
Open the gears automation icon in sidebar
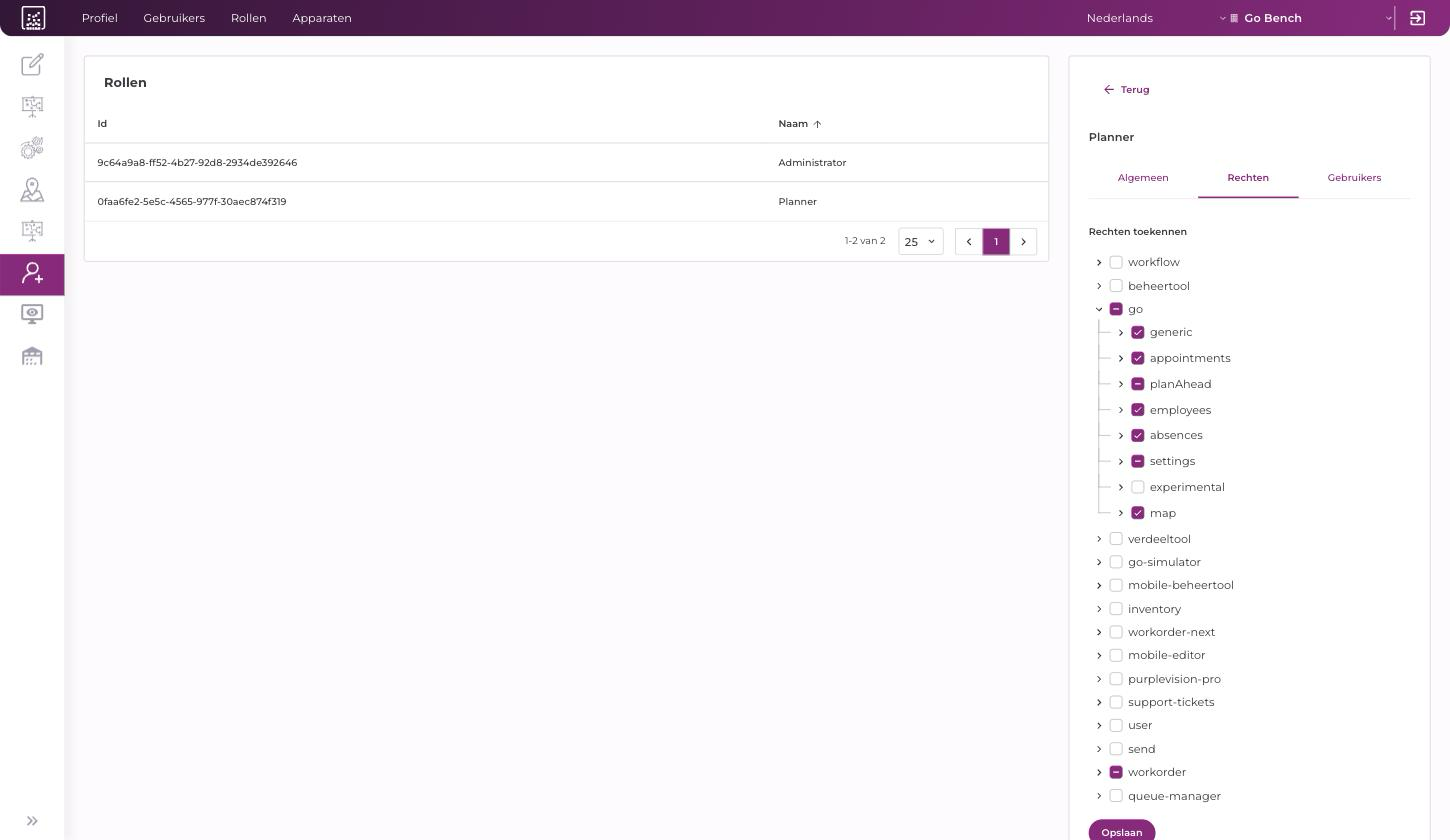coord(32,148)
